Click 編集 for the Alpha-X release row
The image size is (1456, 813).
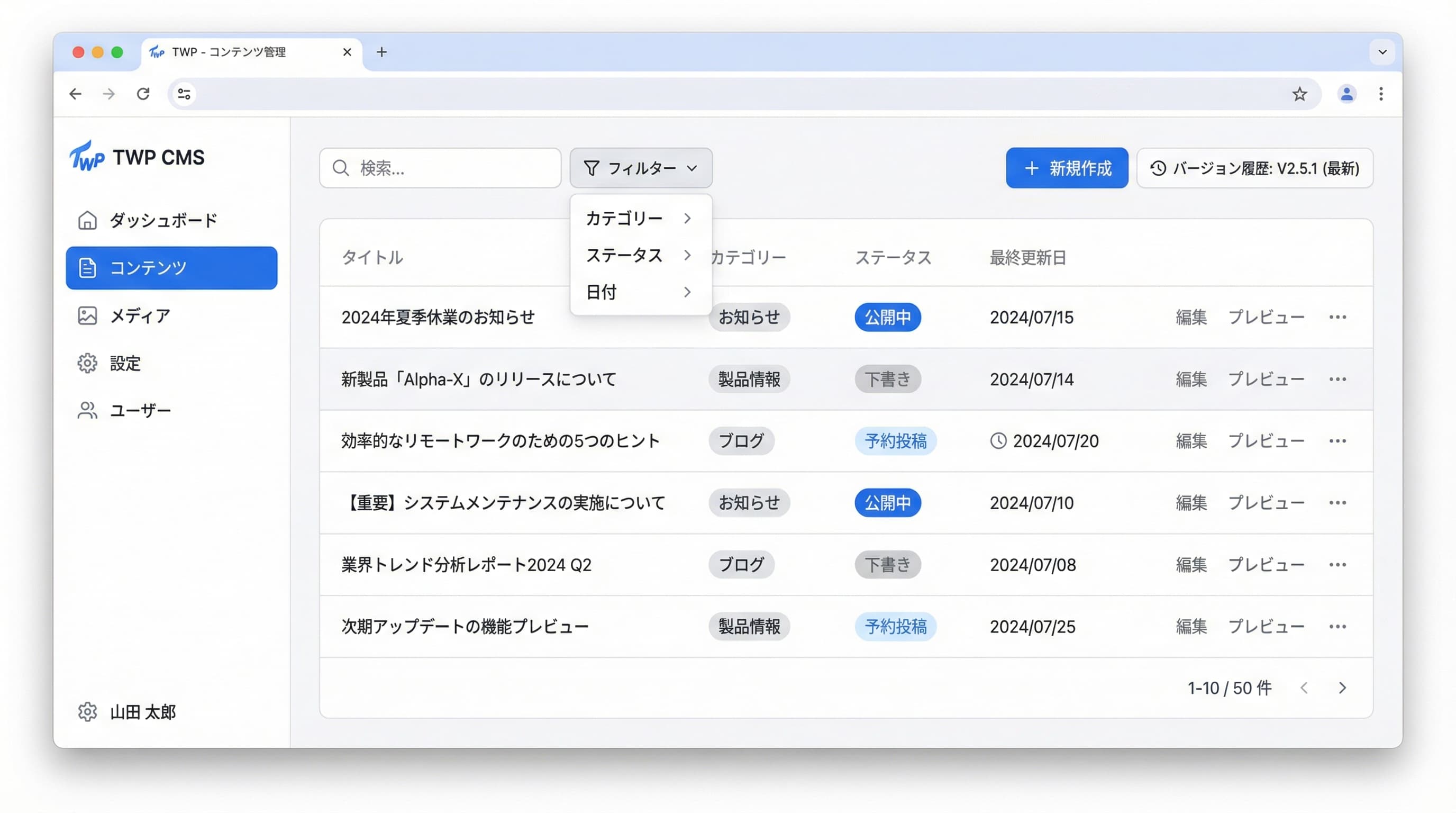pos(1191,380)
